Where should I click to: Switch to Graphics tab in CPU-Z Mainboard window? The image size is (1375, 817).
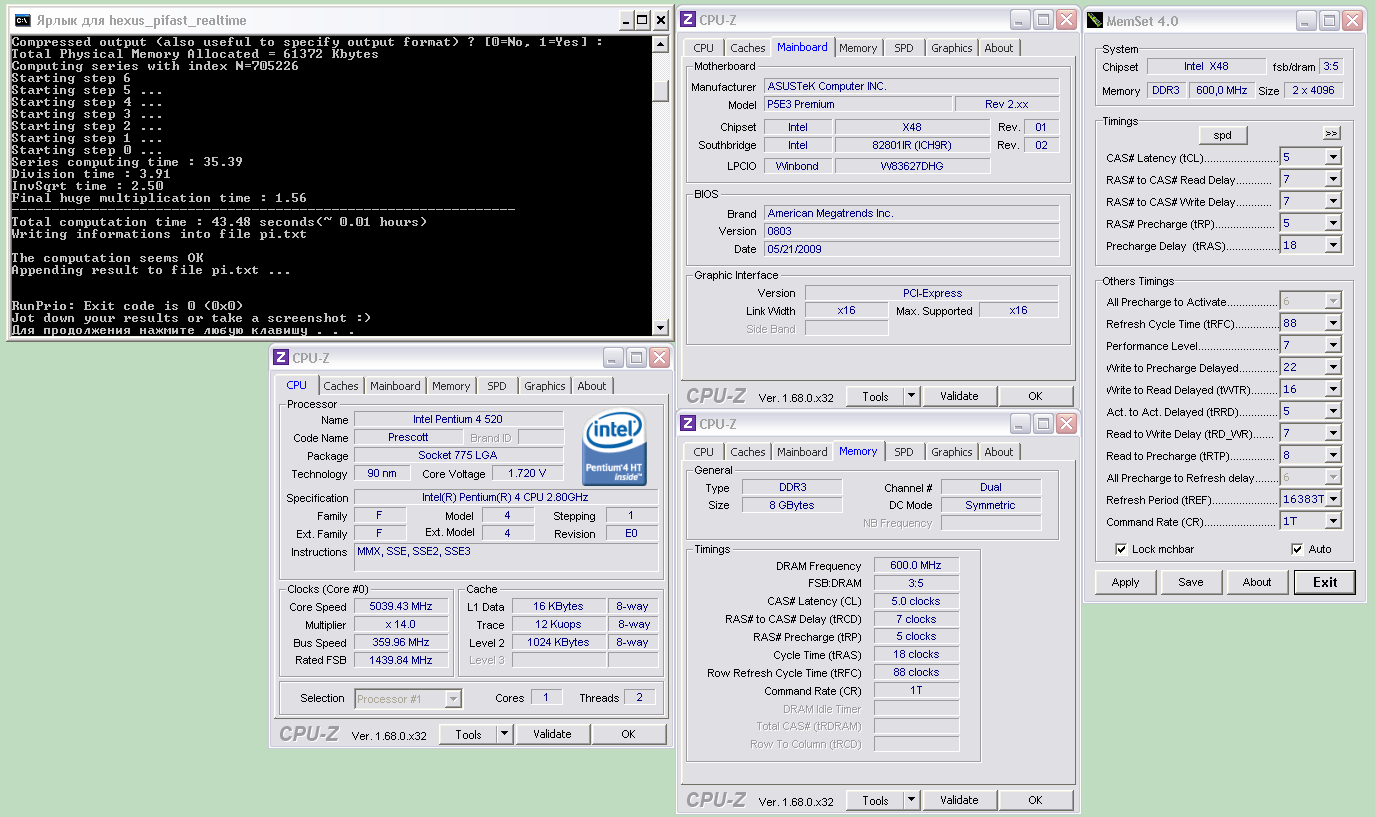pos(952,48)
